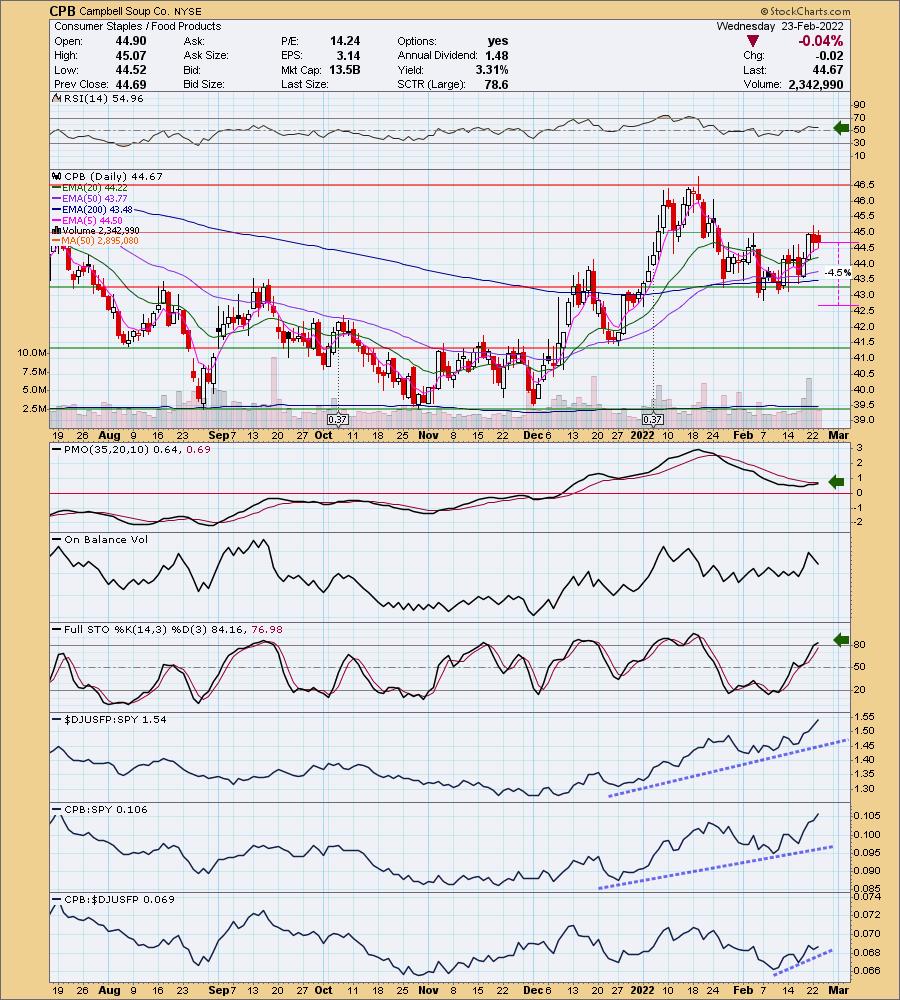Click the Options value yes
The height and width of the screenshot is (1000, 900).
pyautogui.click(x=498, y=41)
